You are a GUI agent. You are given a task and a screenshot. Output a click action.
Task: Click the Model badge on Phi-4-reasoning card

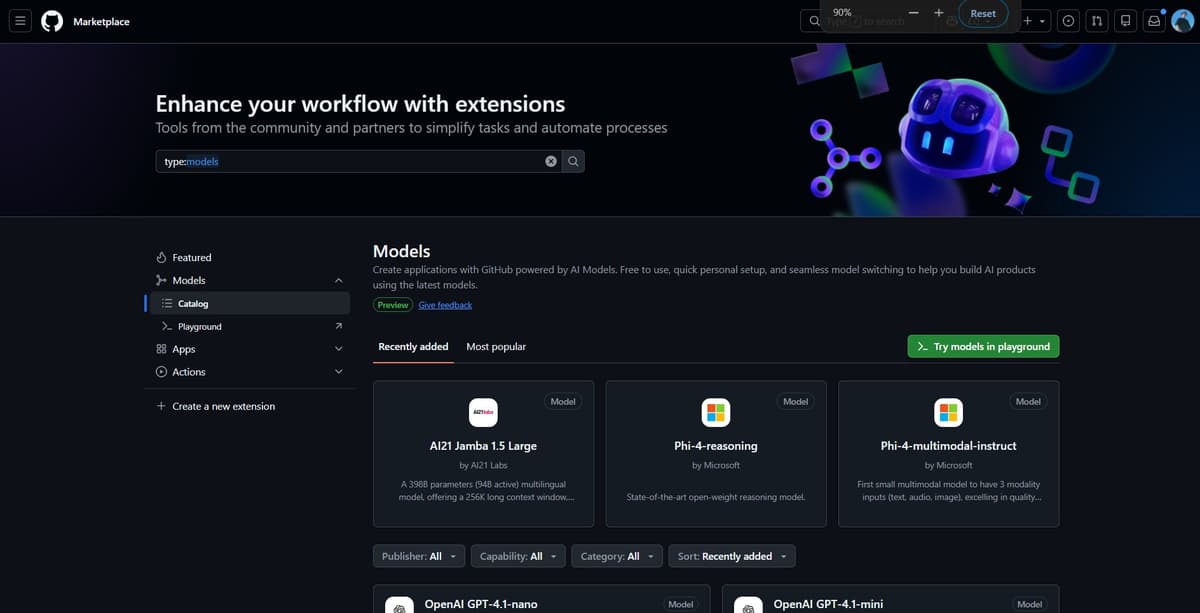point(796,401)
